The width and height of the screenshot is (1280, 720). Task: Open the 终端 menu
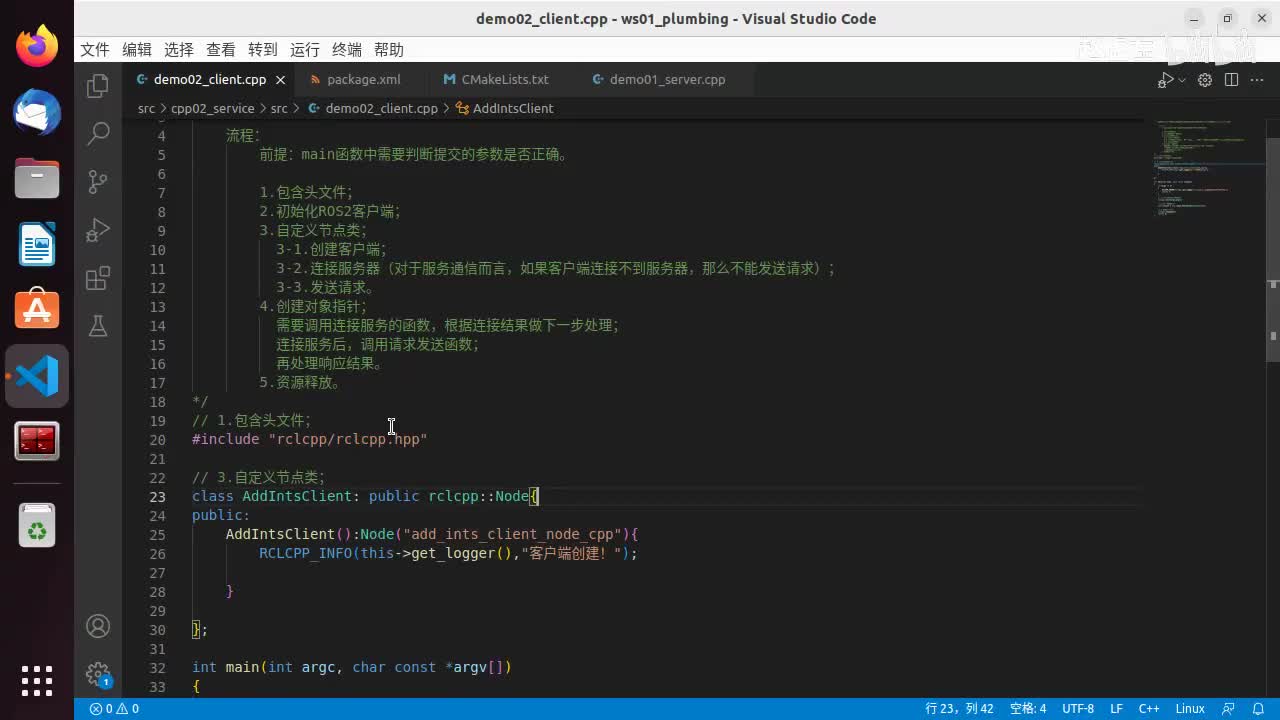pos(347,50)
